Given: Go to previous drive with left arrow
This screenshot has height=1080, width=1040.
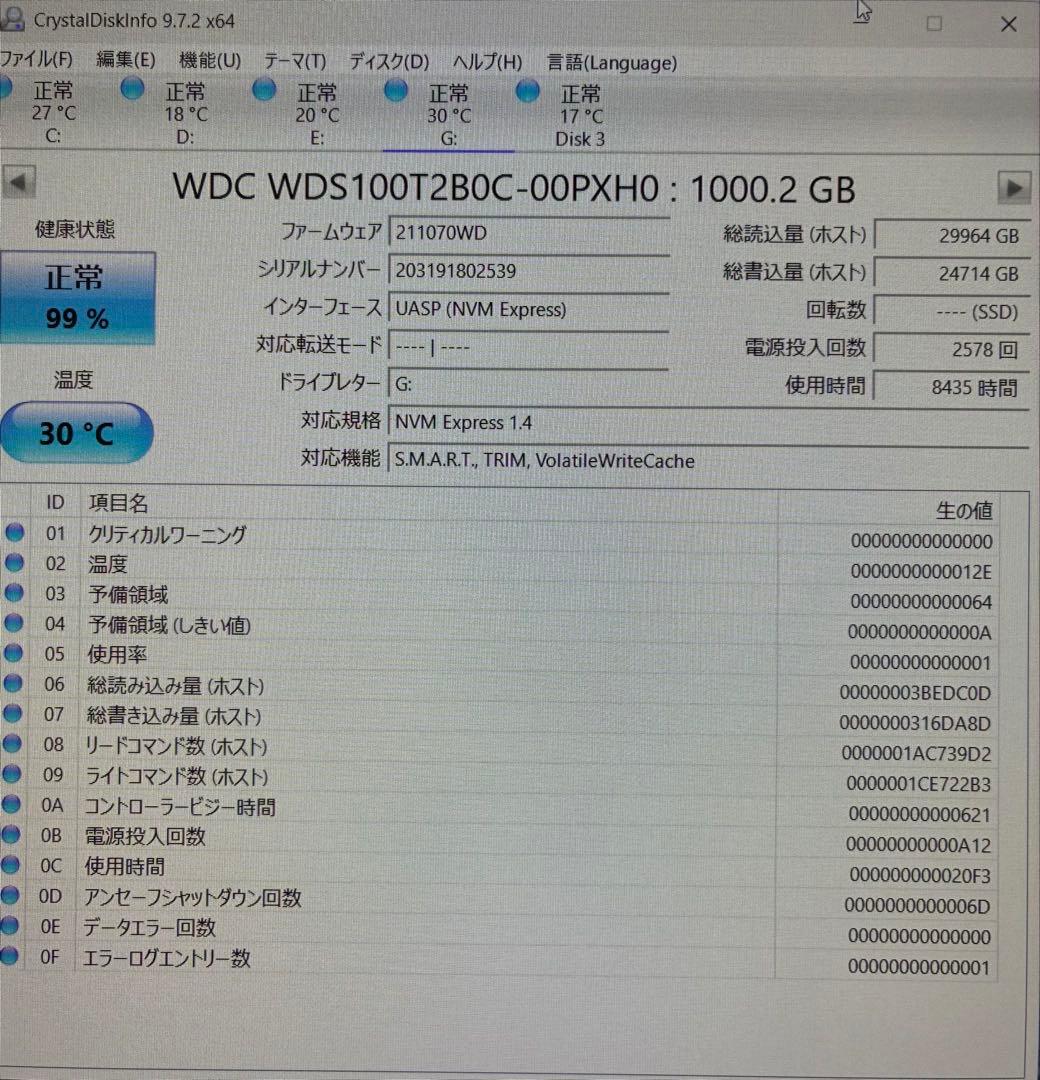Looking at the screenshot, I should pos(18,181).
